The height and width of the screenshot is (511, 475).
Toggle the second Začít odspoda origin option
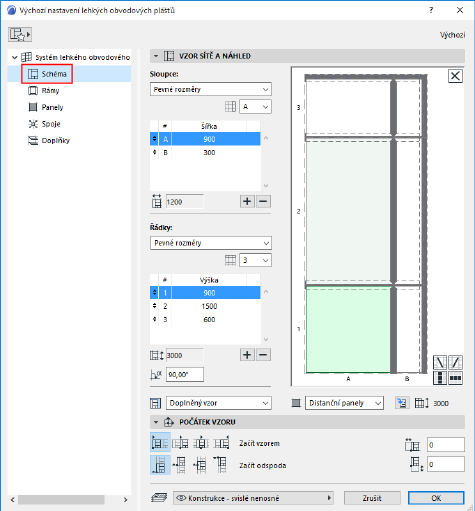pos(180,465)
